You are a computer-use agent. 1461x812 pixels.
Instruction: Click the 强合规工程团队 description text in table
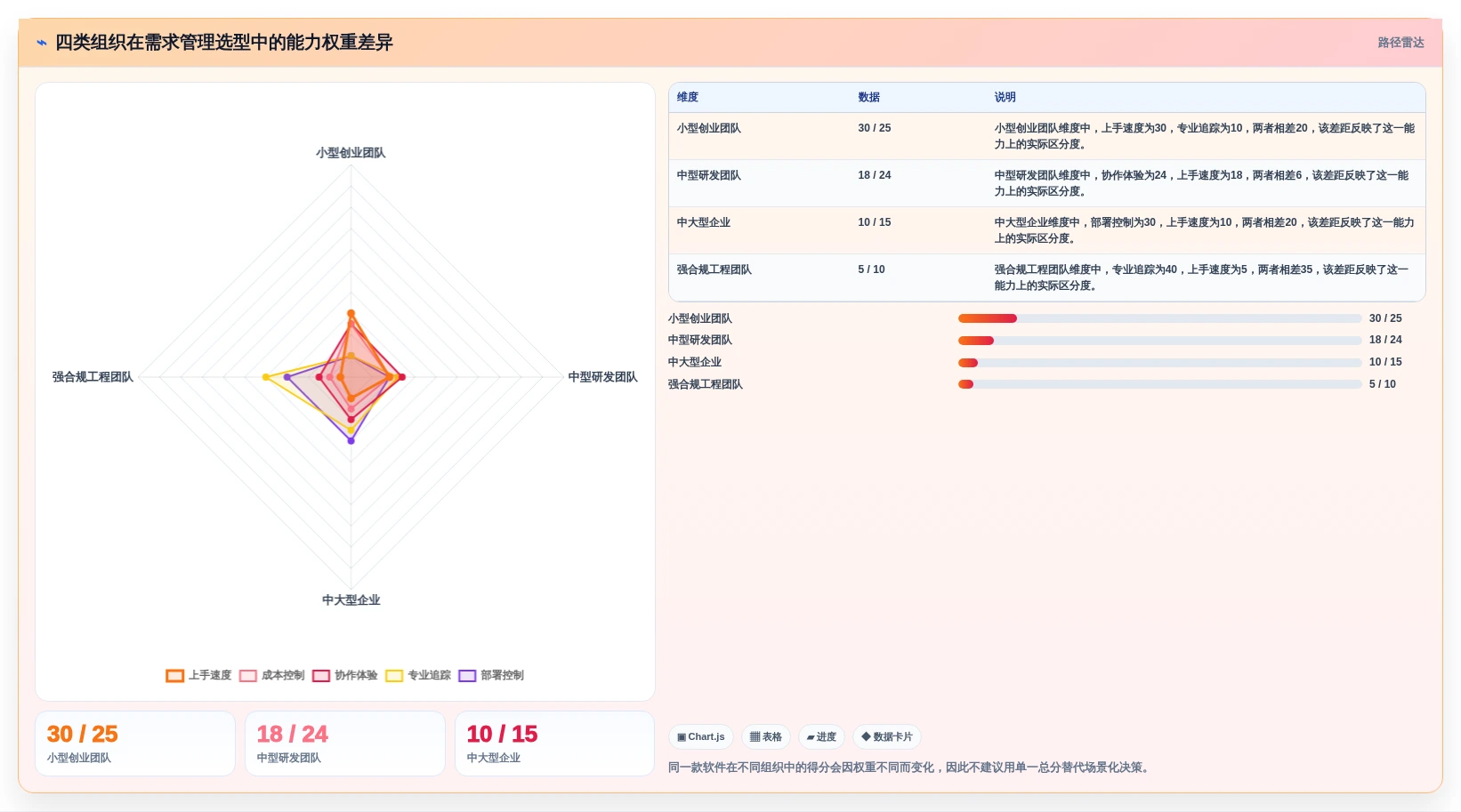1202,277
